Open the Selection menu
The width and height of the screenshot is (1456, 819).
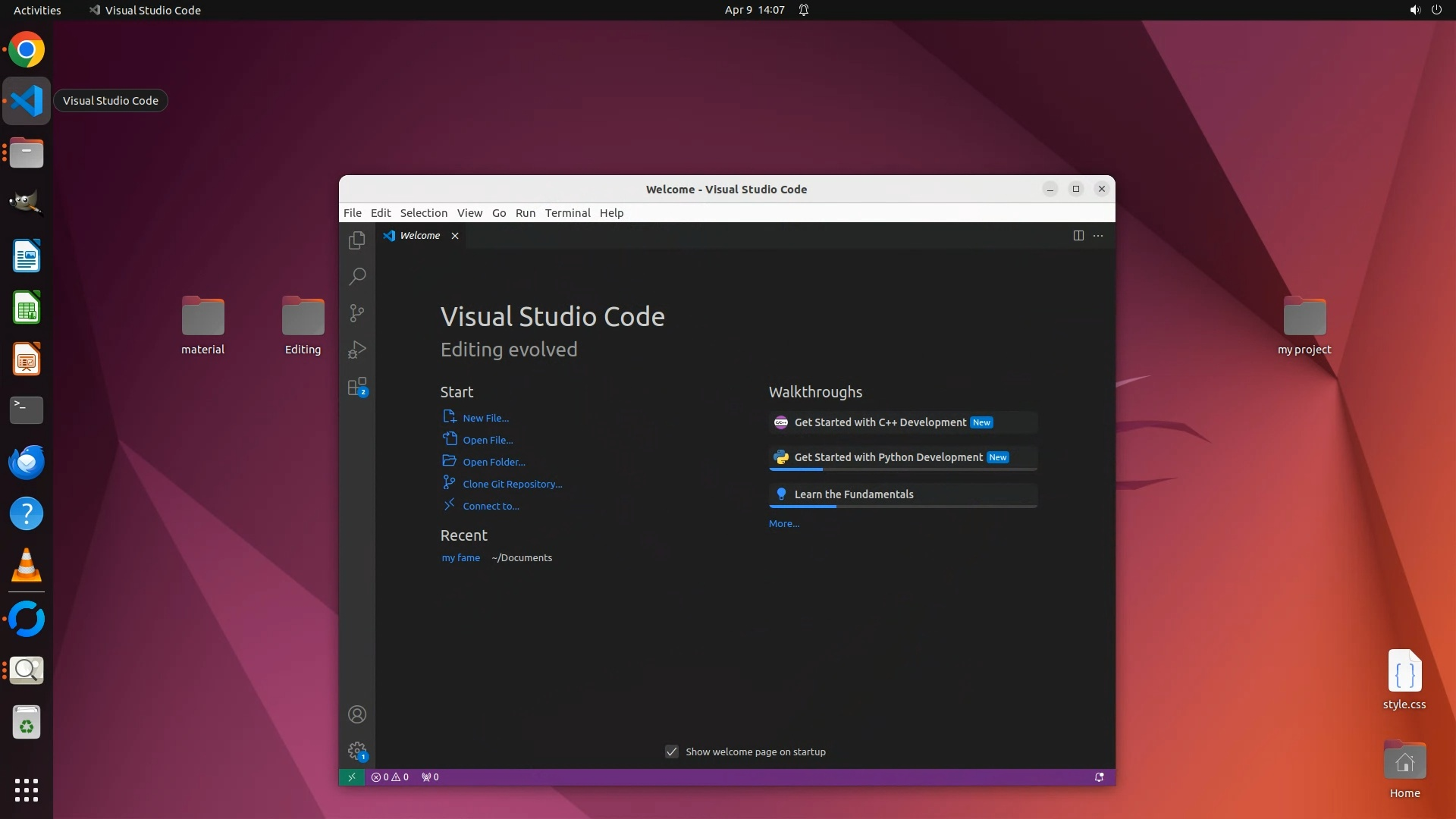pos(423,213)
